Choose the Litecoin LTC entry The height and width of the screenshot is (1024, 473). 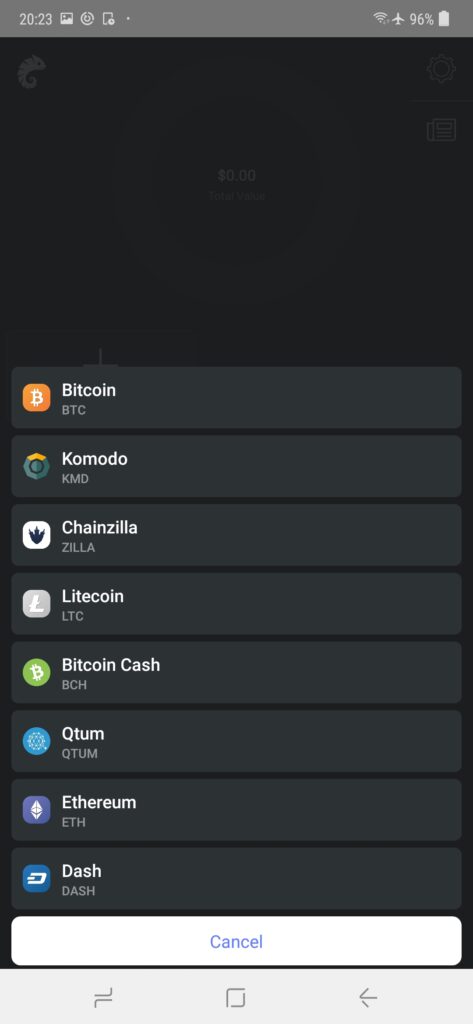(236, 603)
